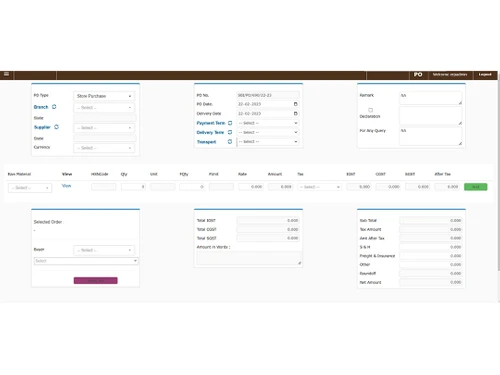Click the View link in item row
This screenshot has height=375, width=500.
point(66,186)
